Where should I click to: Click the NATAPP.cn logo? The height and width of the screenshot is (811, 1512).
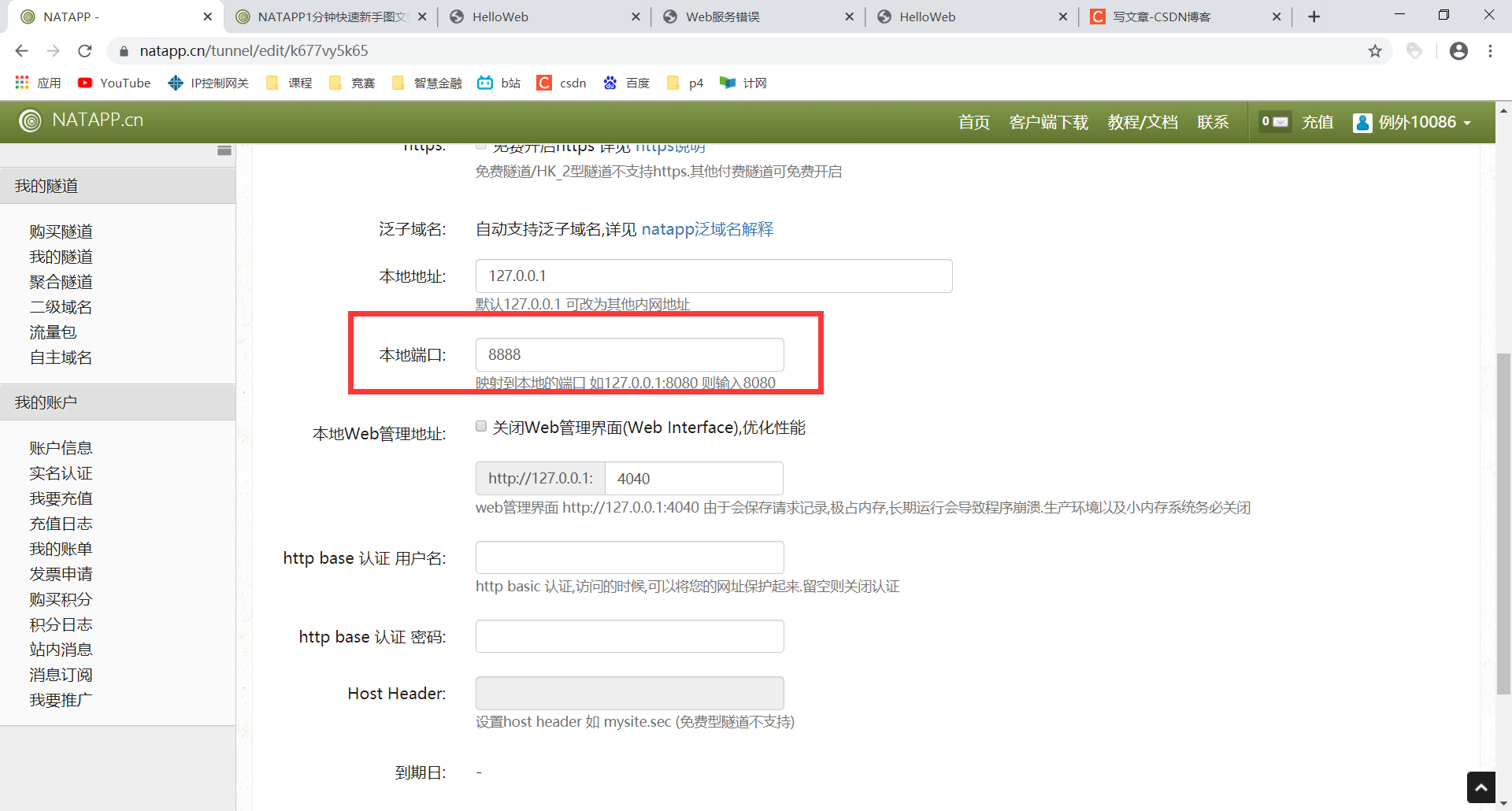(x=81, y=120)
